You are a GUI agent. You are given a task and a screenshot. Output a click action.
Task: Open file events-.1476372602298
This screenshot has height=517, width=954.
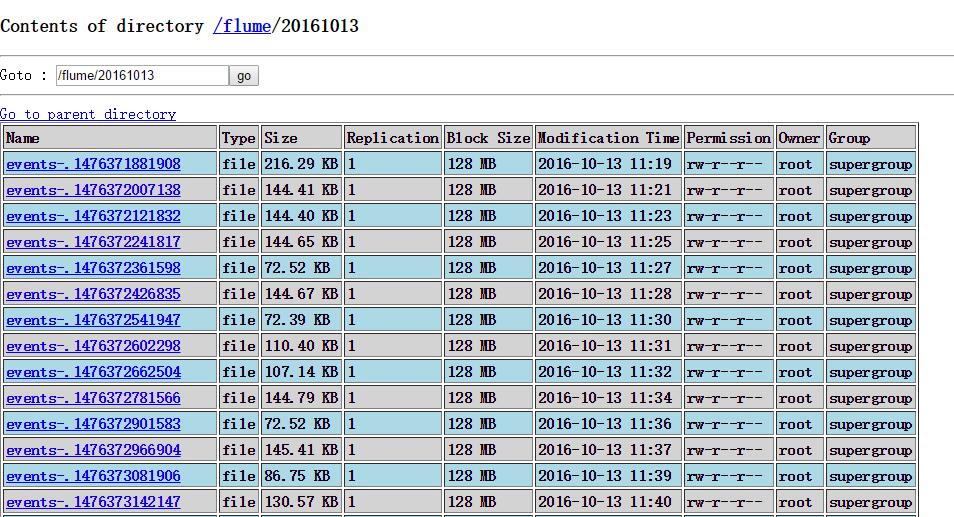pos(93,346)
